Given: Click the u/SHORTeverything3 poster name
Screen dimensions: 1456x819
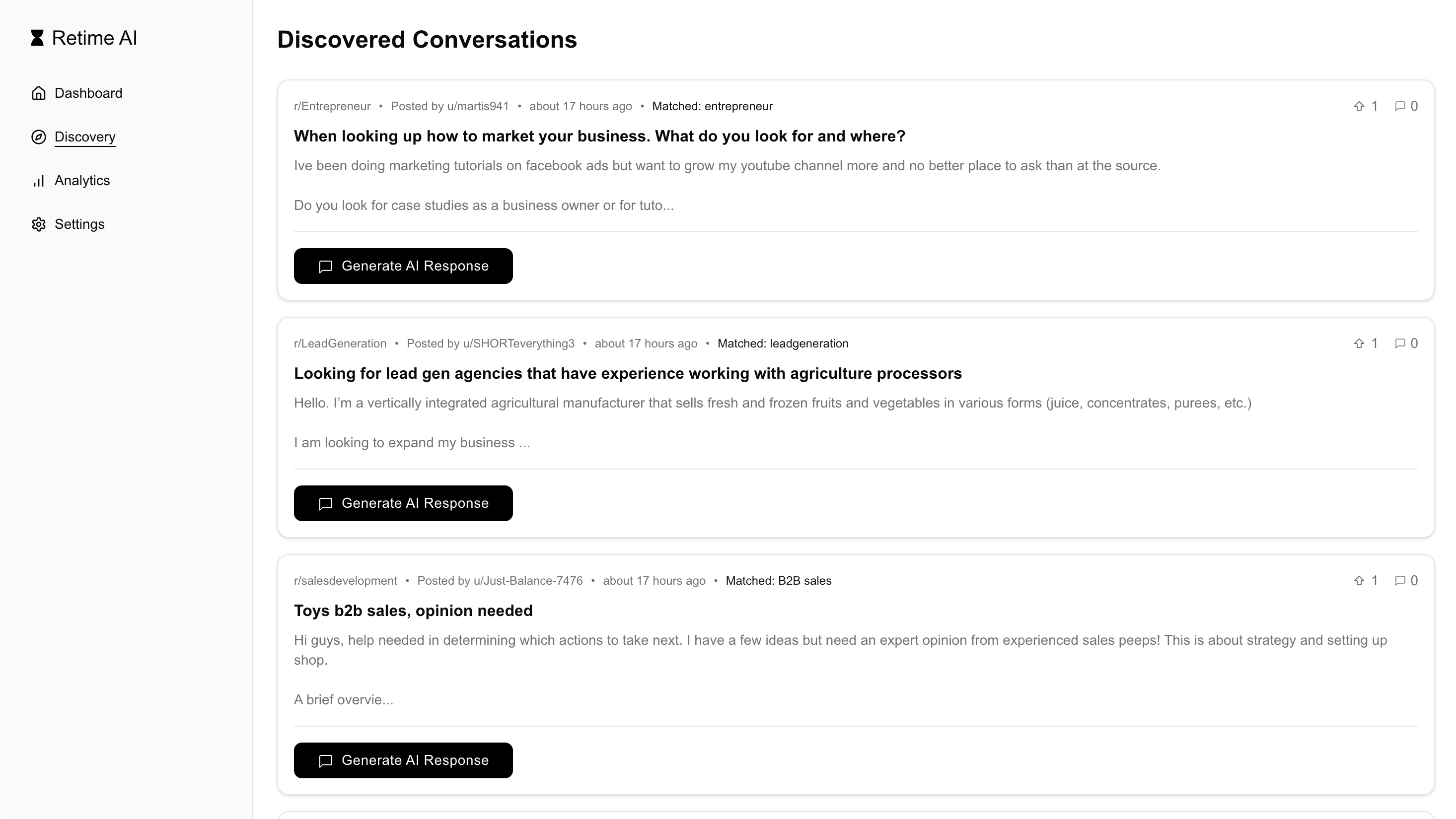Looking at the screenshot, I should (x=518, y=343).
